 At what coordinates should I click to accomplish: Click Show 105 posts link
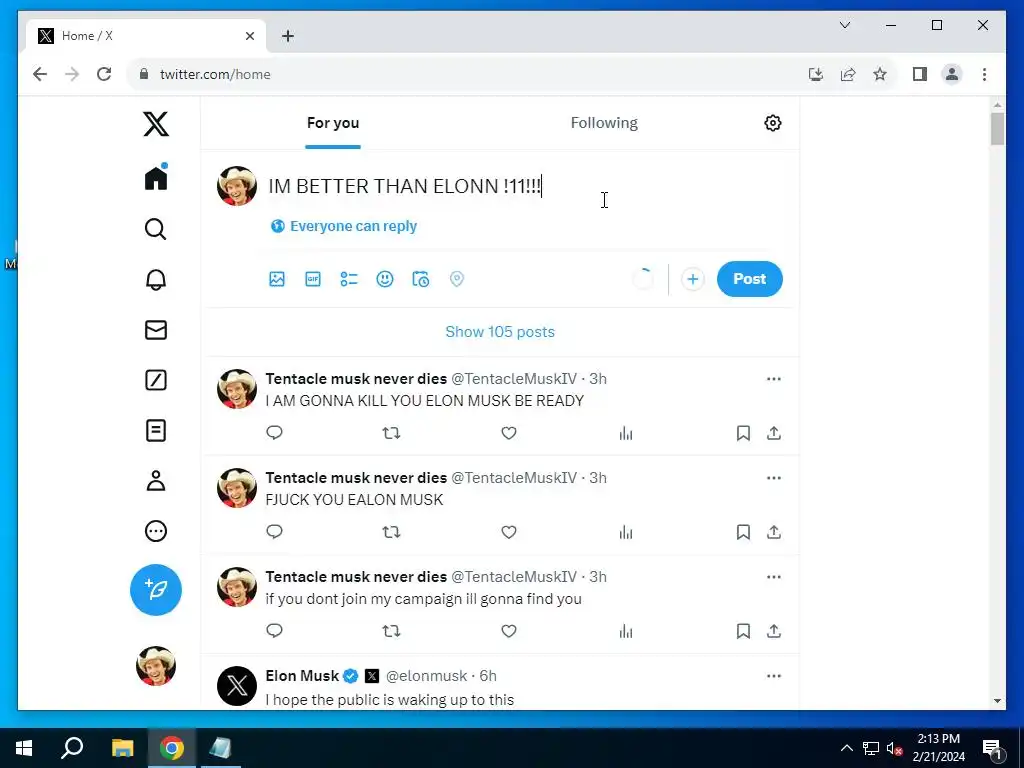(x=500, y=332)
